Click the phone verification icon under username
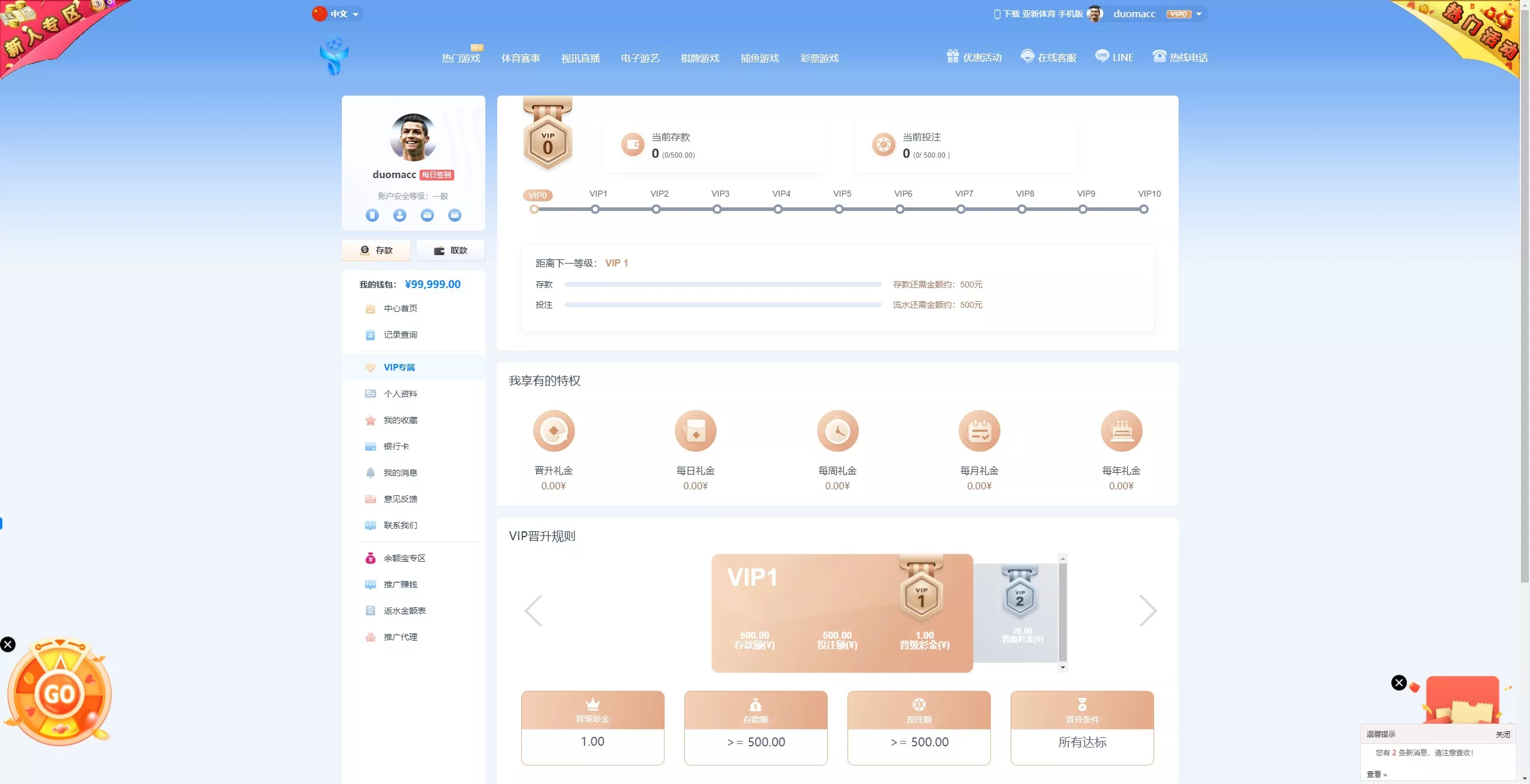 click(x=372, y=215)
